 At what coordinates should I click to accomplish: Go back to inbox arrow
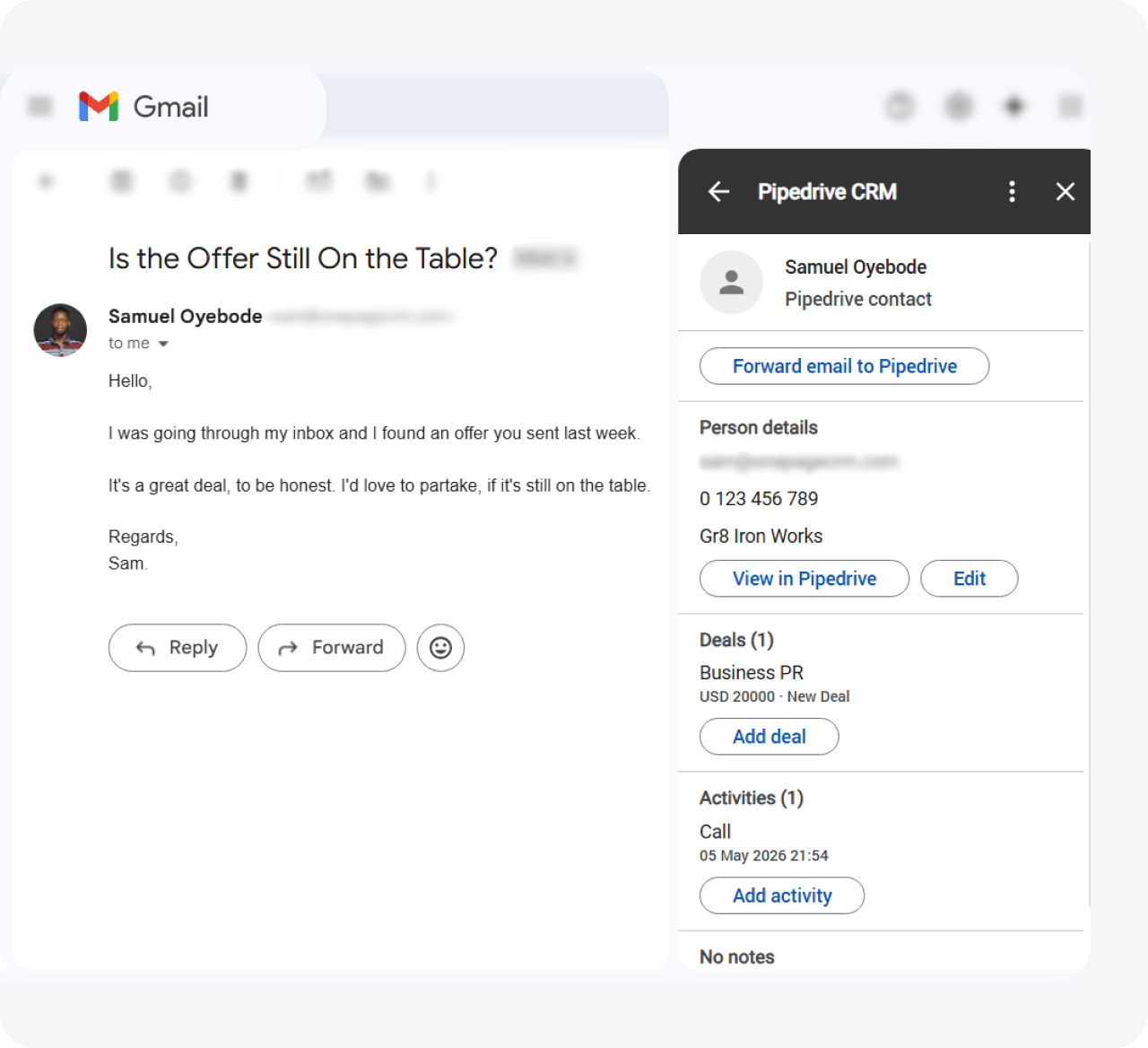tap(47, 182)
